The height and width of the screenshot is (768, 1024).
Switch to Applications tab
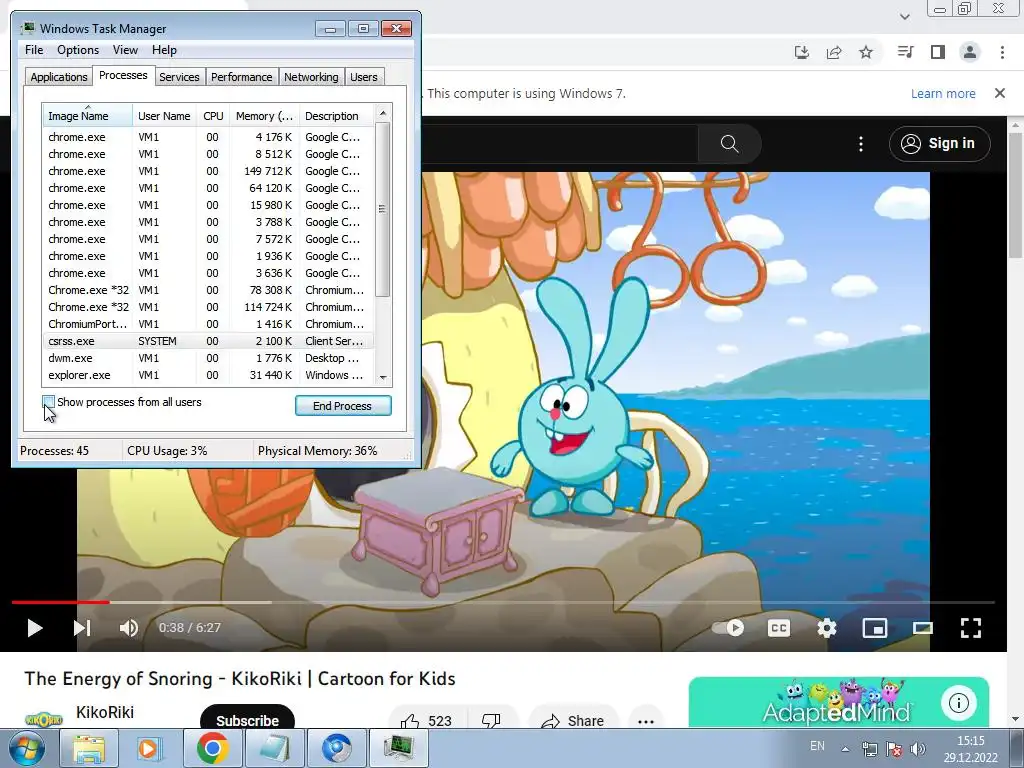click(x=59, y=77)
